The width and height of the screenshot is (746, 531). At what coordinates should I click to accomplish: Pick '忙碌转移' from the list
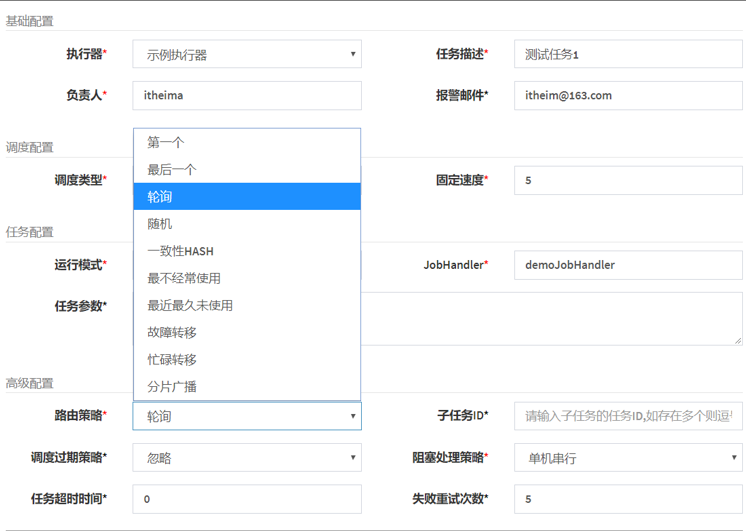[x=246, y=359]
